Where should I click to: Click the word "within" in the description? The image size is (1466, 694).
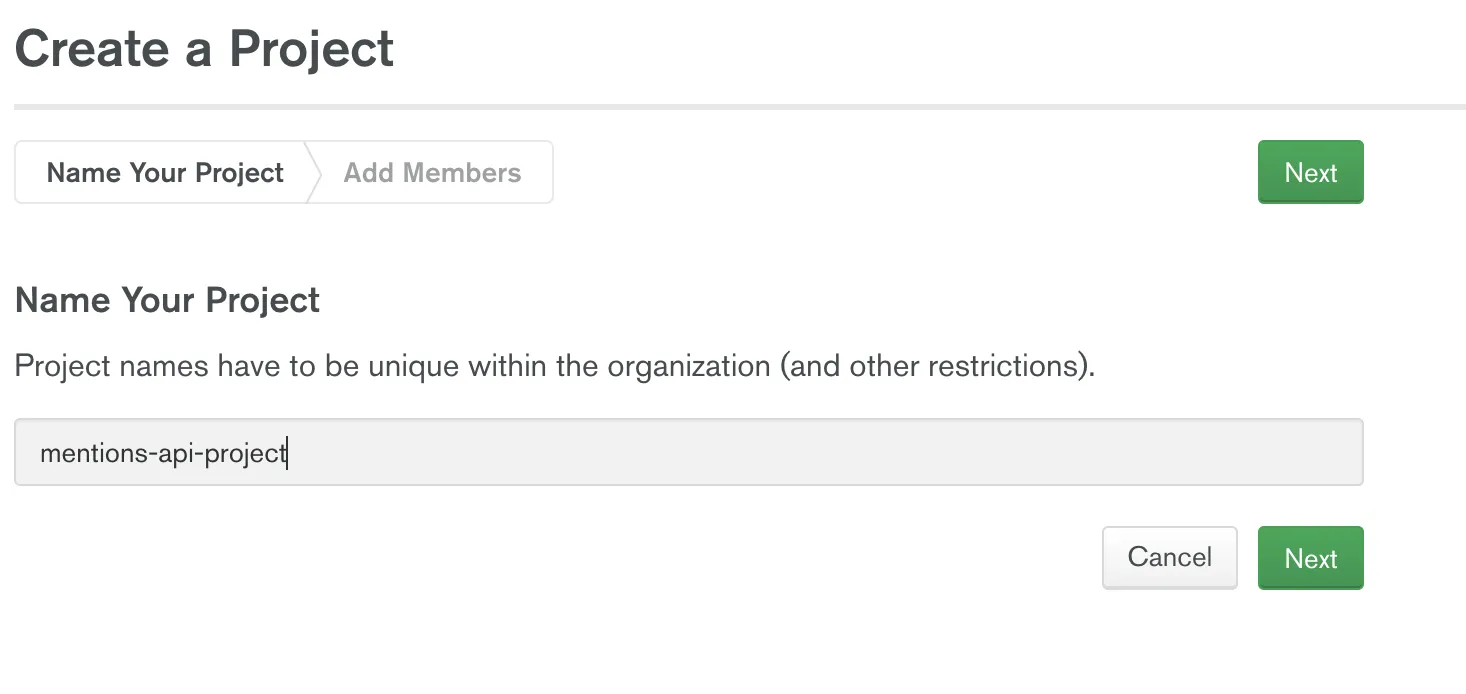[x=502, y=366]
